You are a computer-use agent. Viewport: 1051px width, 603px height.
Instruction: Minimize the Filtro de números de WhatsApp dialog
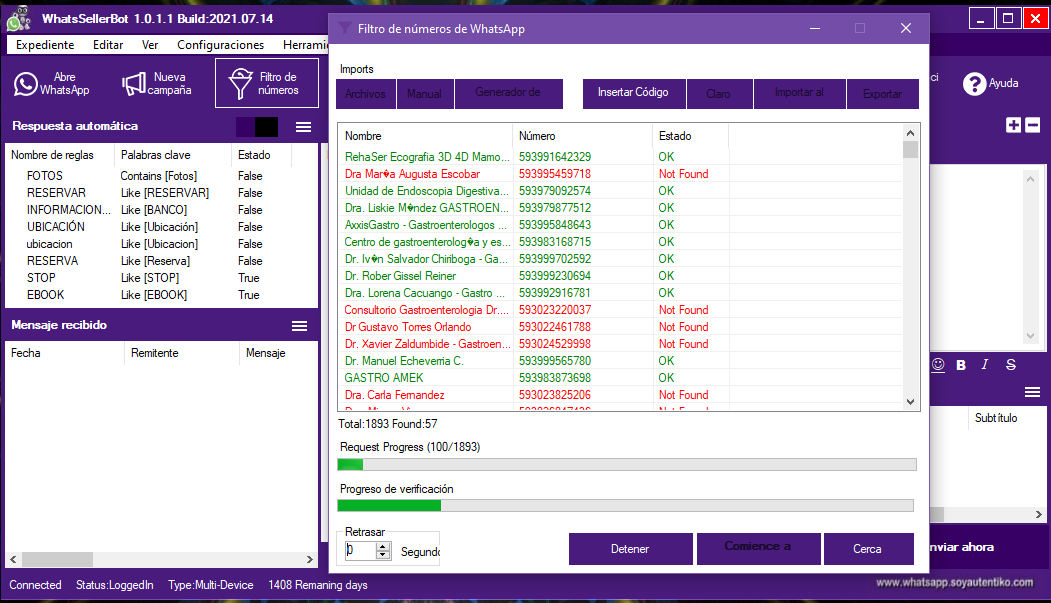pos(815,28)
